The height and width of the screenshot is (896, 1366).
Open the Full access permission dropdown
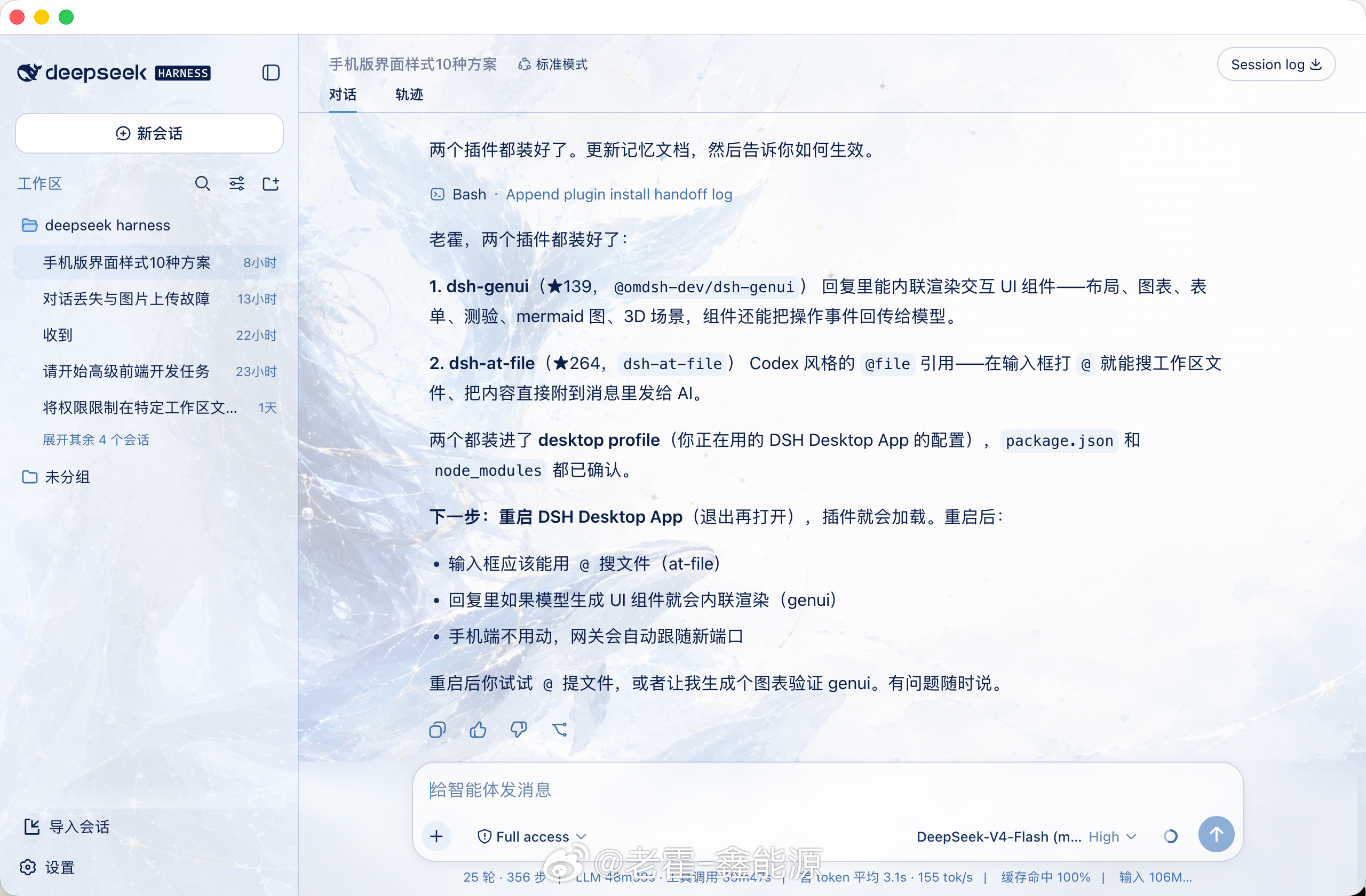click(531, 837)
